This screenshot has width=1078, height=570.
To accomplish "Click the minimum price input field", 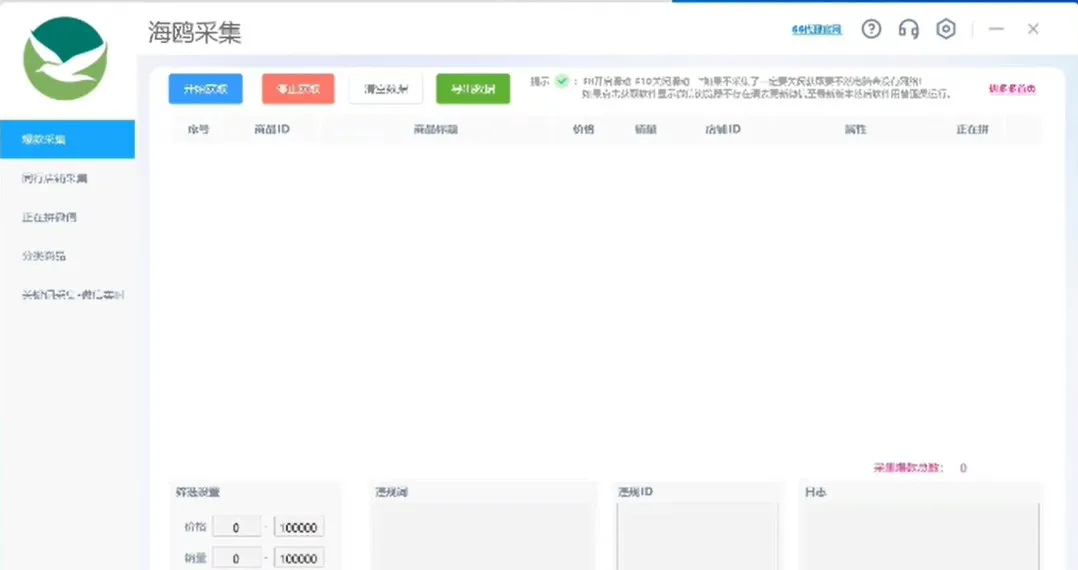I will click(x=237, y=528).
